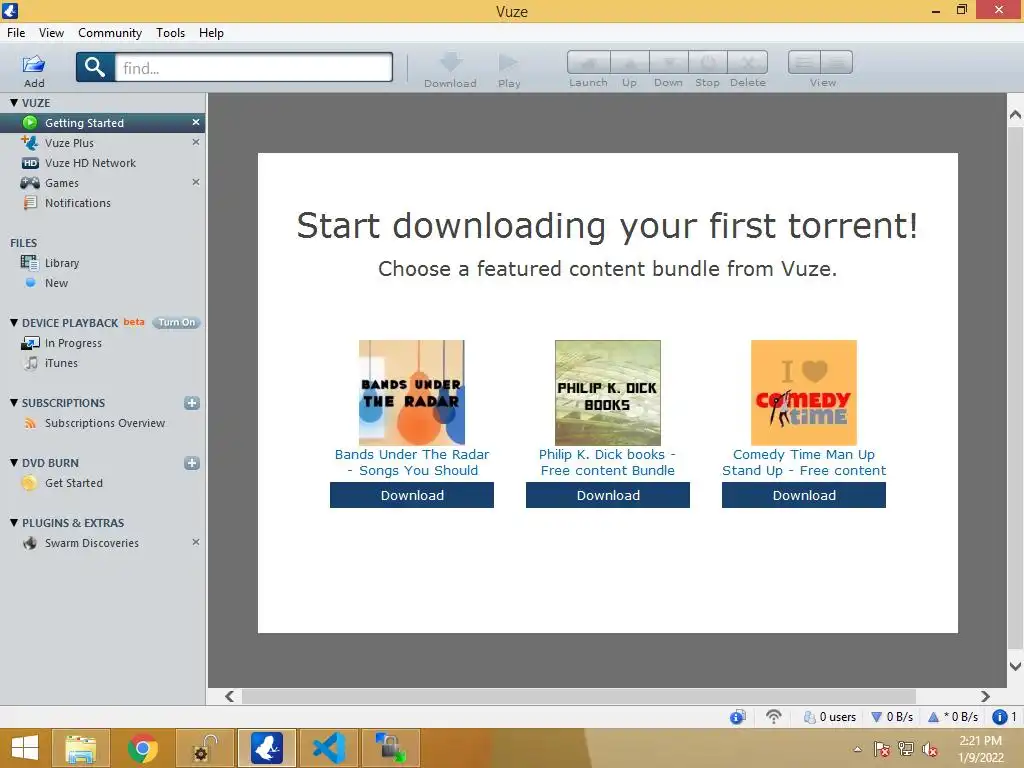Download Bands Under The Radar bundle
This screenshot has height=768, width=1024.
pyautogui.click(x=412, y=495)
